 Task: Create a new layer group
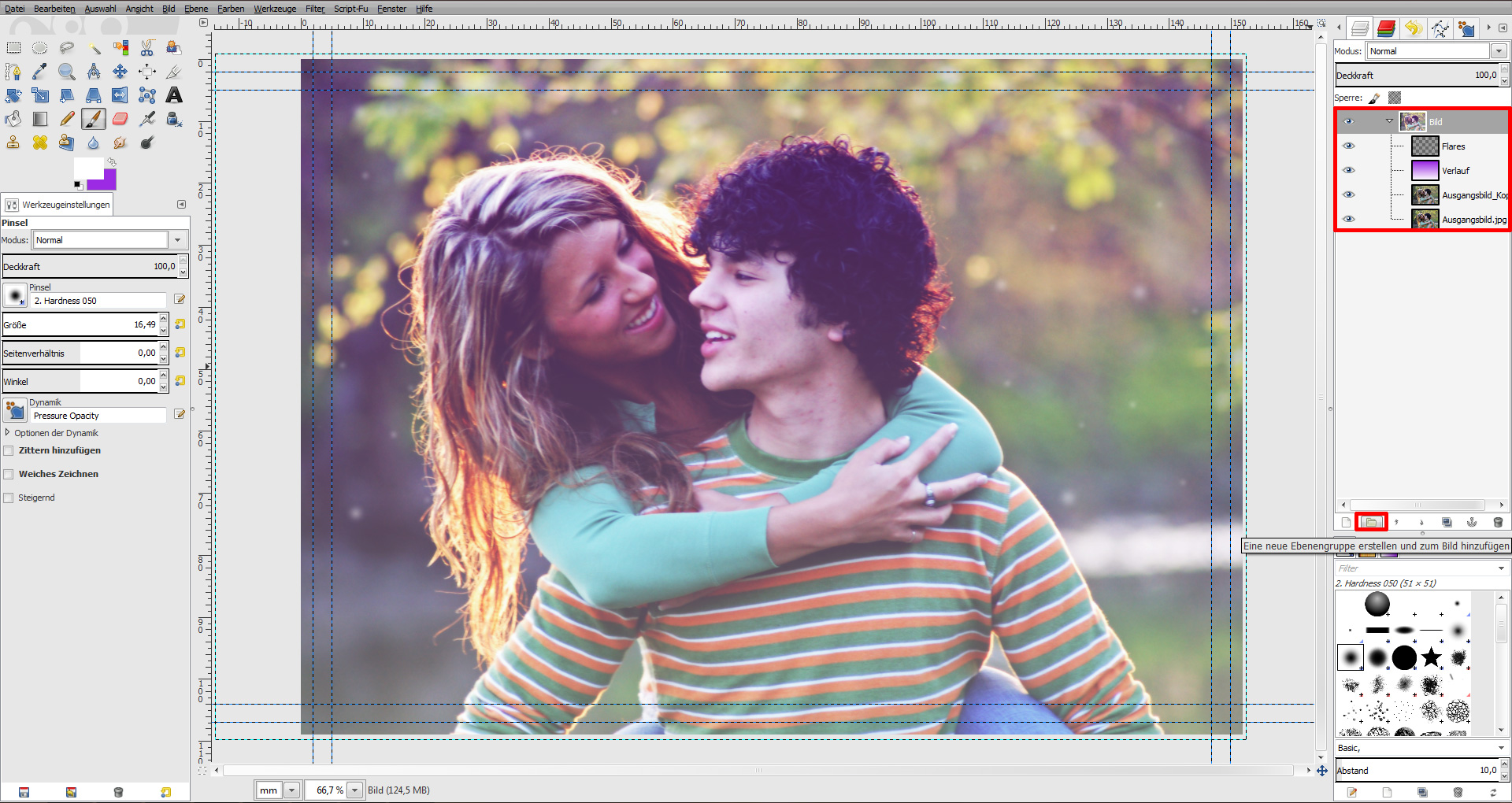tap(1371, 522)
